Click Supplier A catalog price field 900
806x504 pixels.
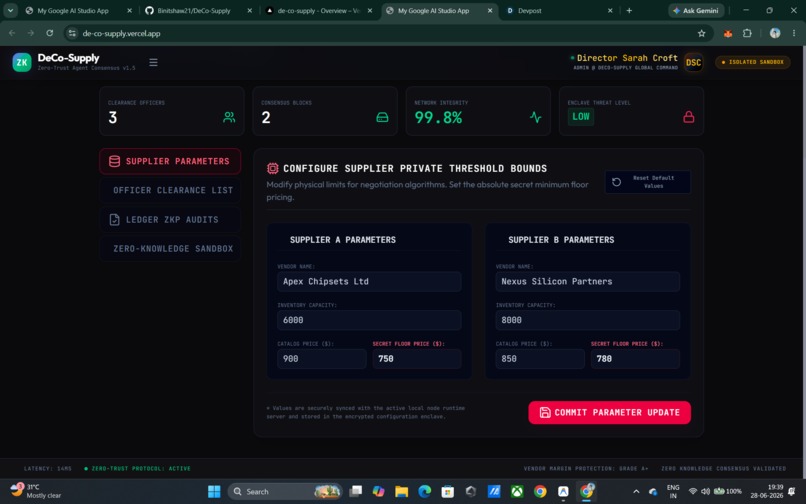coord(322,359)
